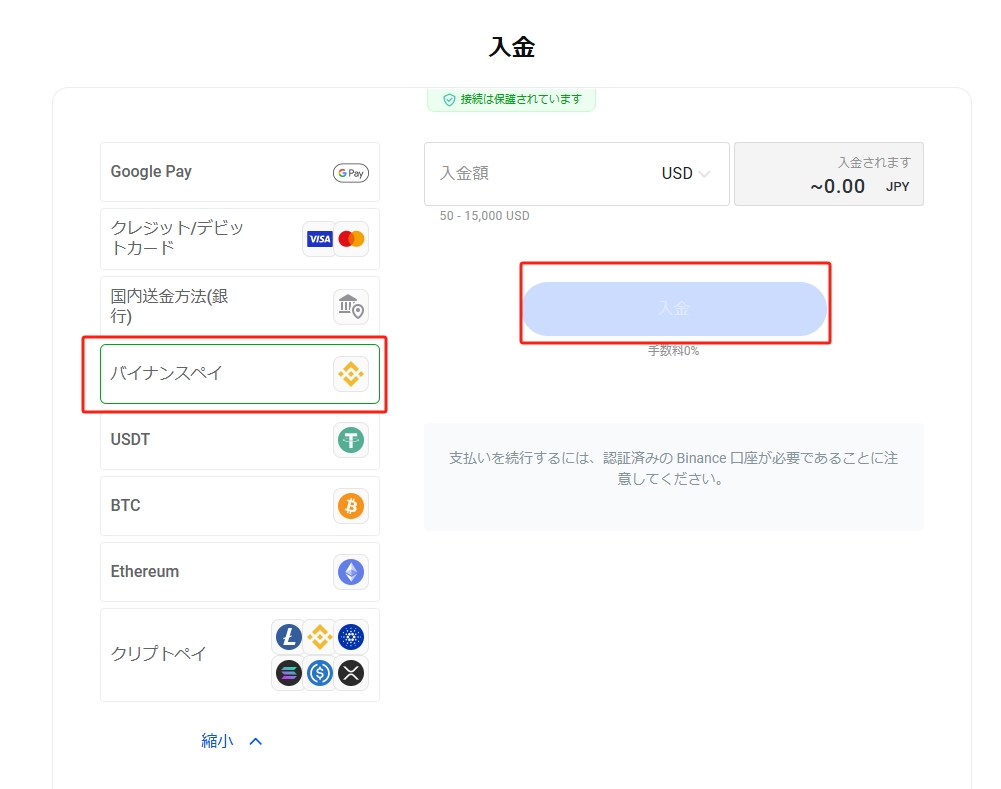Click the Litecoin icon in クリプトペイ

(288, 637)
